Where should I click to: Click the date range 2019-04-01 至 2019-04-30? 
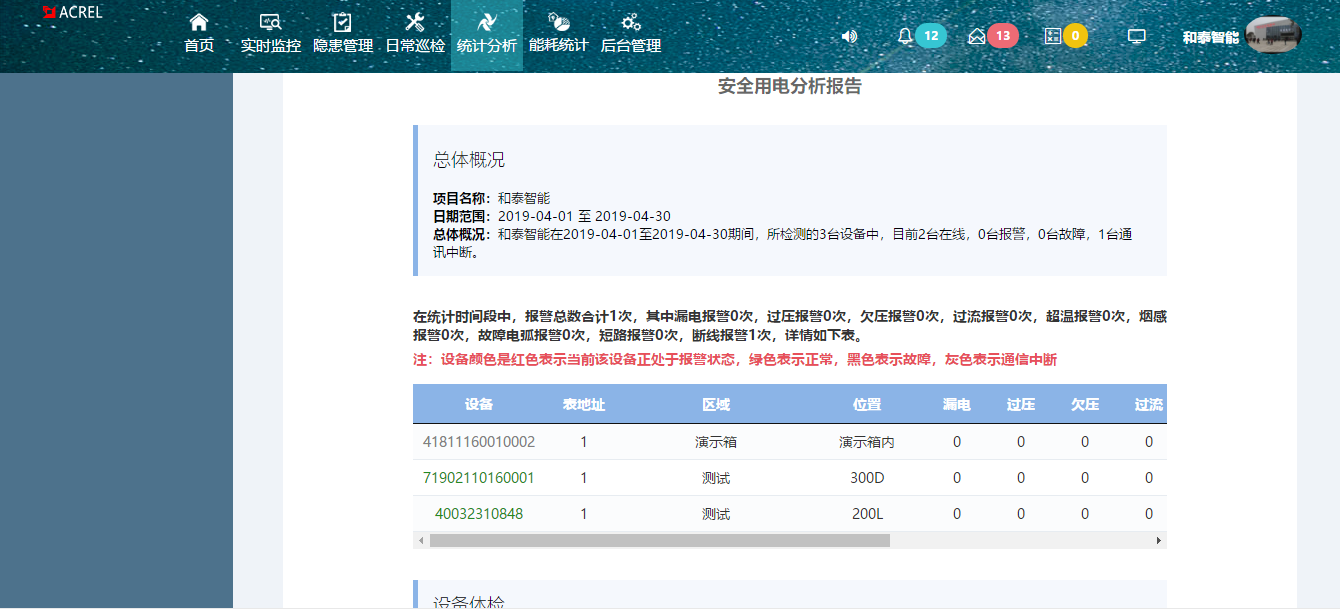tap(584, 216)
